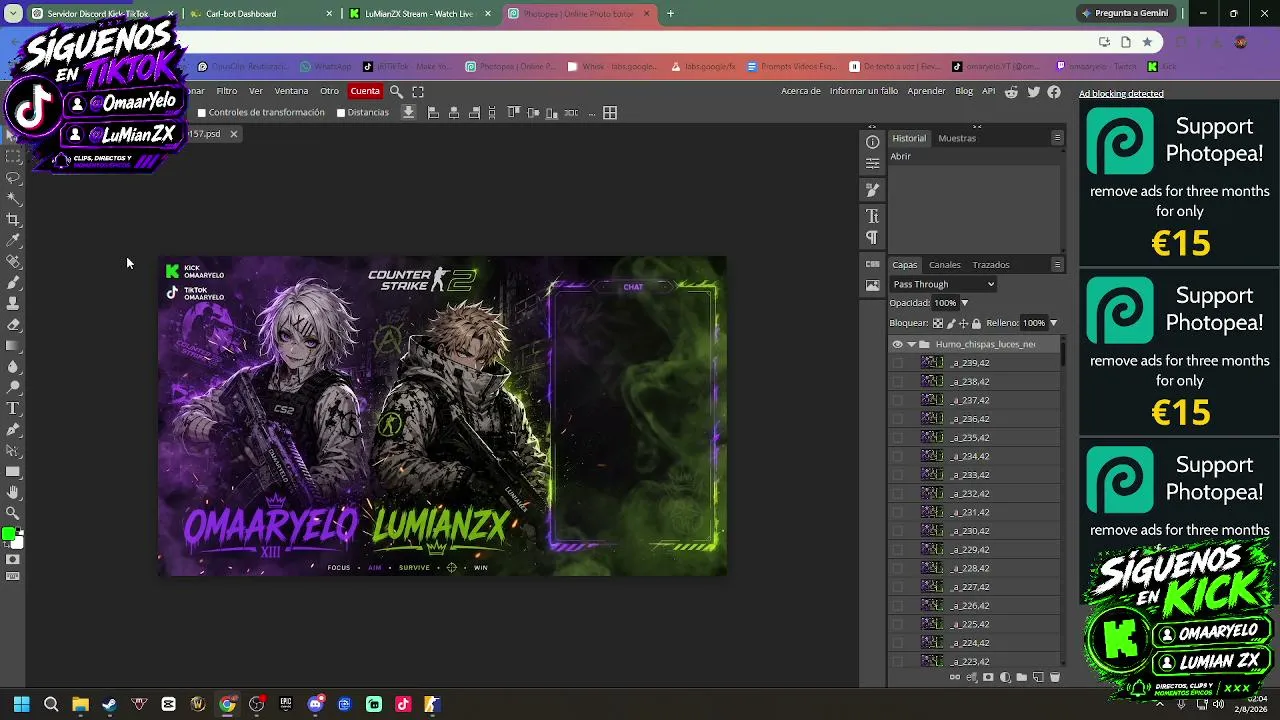Open the Capas panel options menu
Image resolution: width=1280 pixels, height=720 pixels.
pos(1057,265)
